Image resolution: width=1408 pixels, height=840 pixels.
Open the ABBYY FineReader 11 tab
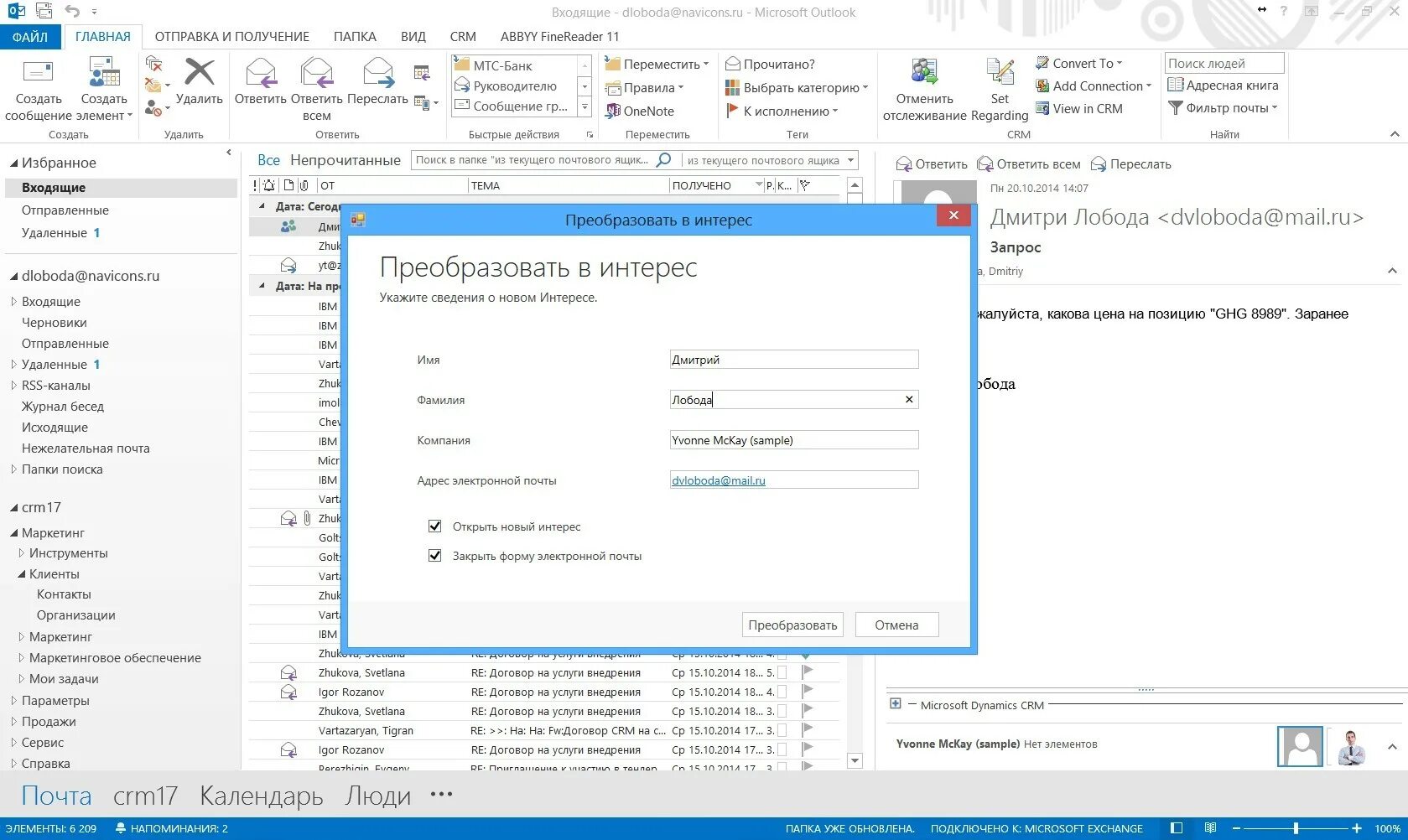coord(560,37)
